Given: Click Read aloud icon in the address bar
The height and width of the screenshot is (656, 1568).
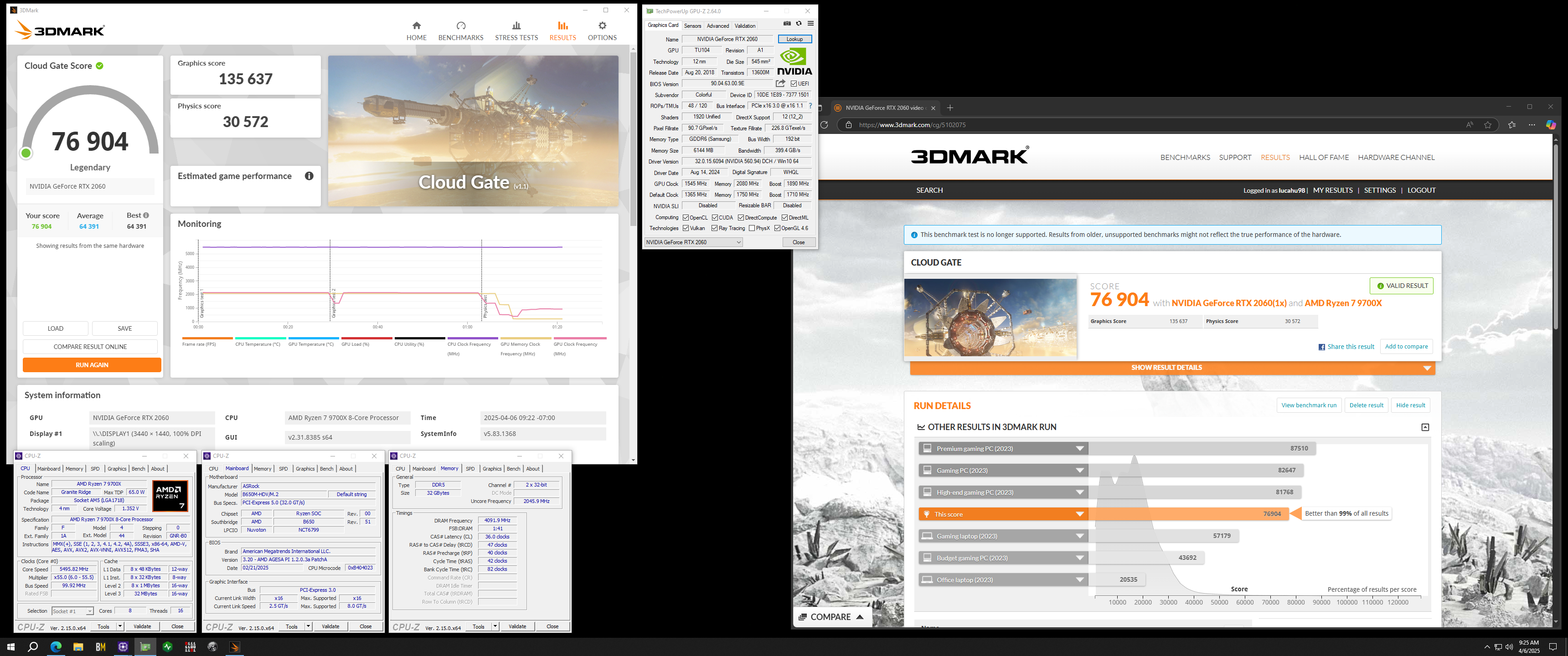Looking at the screenshot, I should (1470, 125).
